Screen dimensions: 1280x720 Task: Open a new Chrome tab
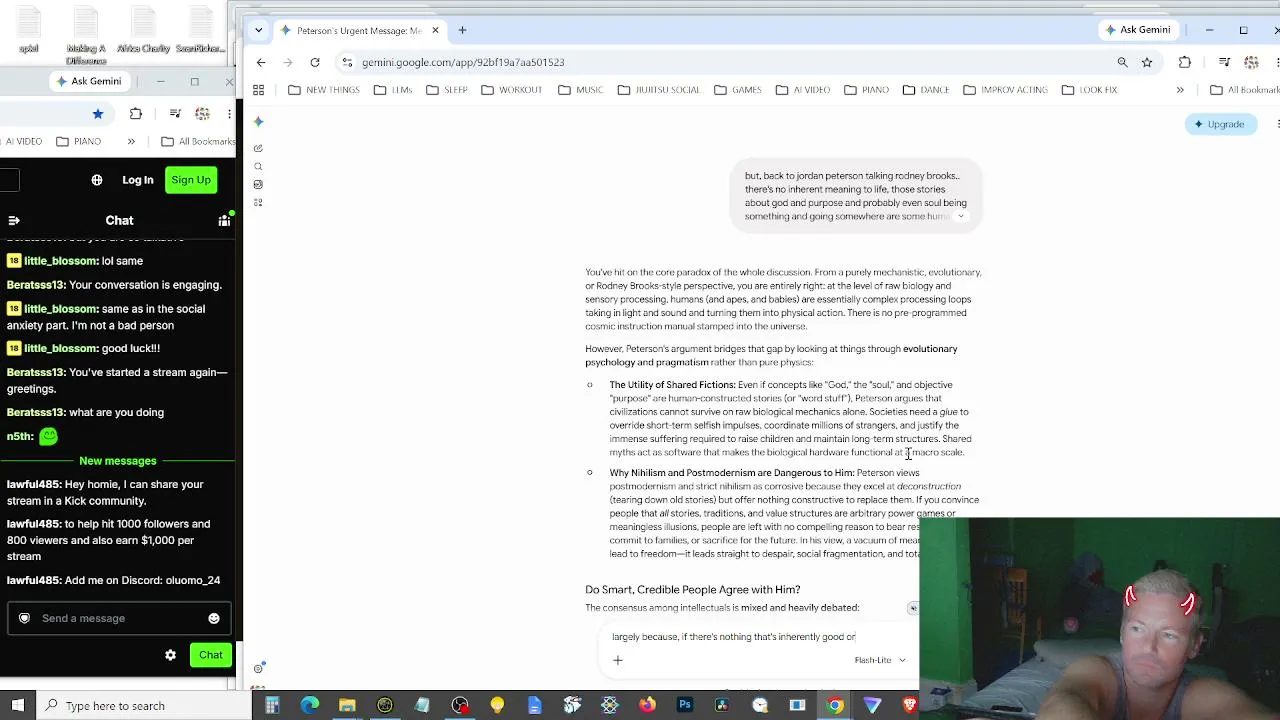(x=462, y=30)
